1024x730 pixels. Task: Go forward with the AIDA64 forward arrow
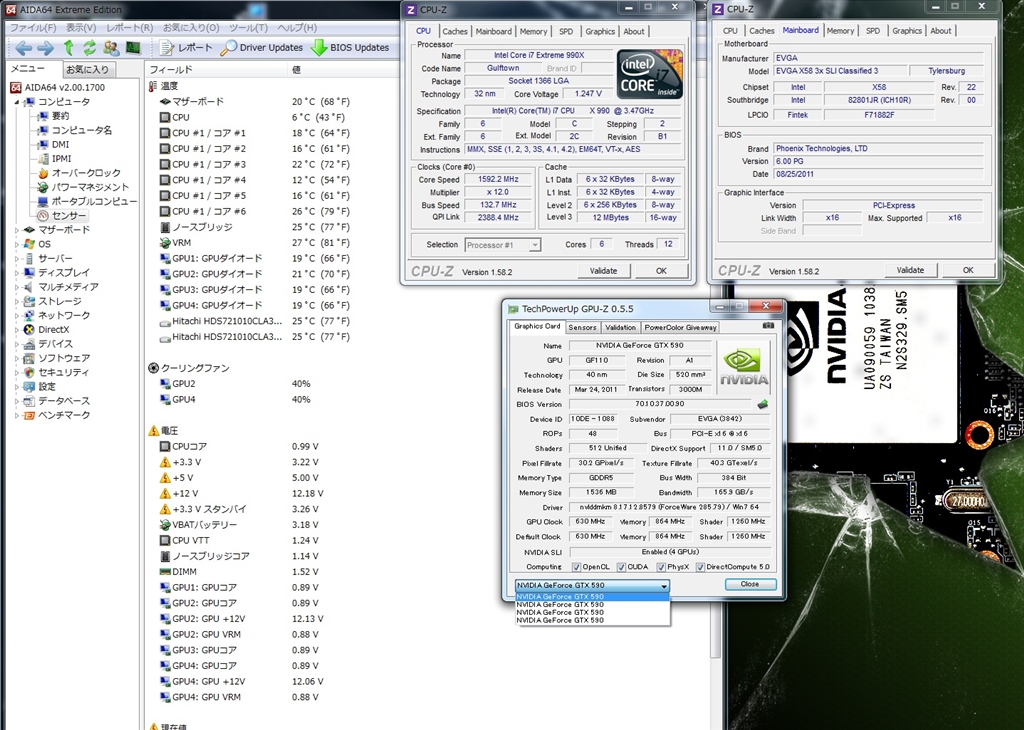point(45,48)
